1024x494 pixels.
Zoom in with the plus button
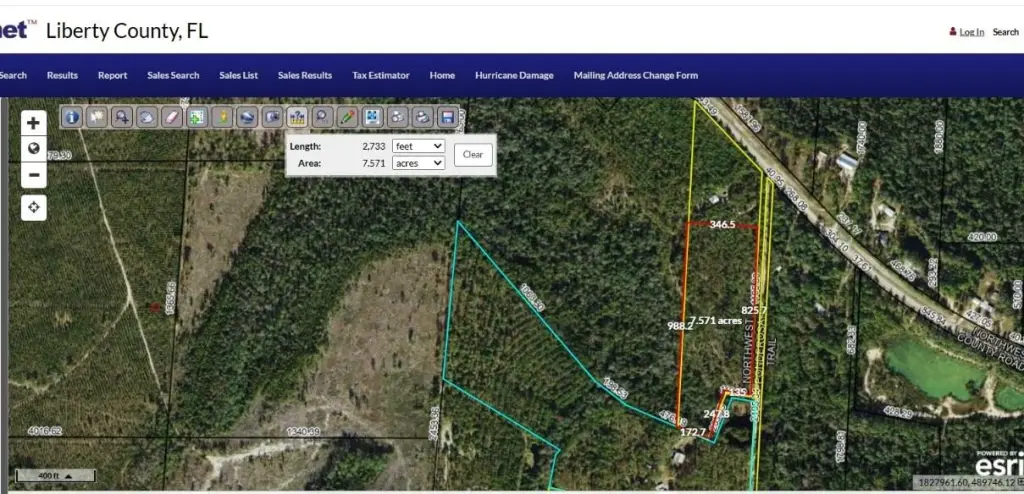tap(34, 123)
